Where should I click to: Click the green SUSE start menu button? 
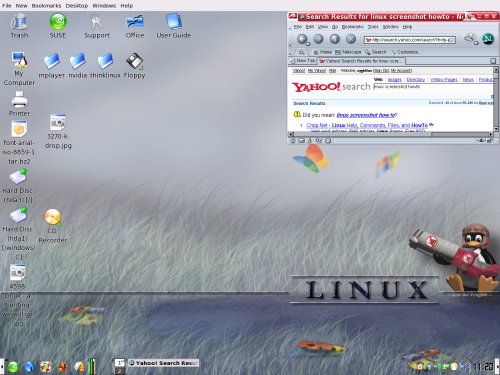coord(13,367)
